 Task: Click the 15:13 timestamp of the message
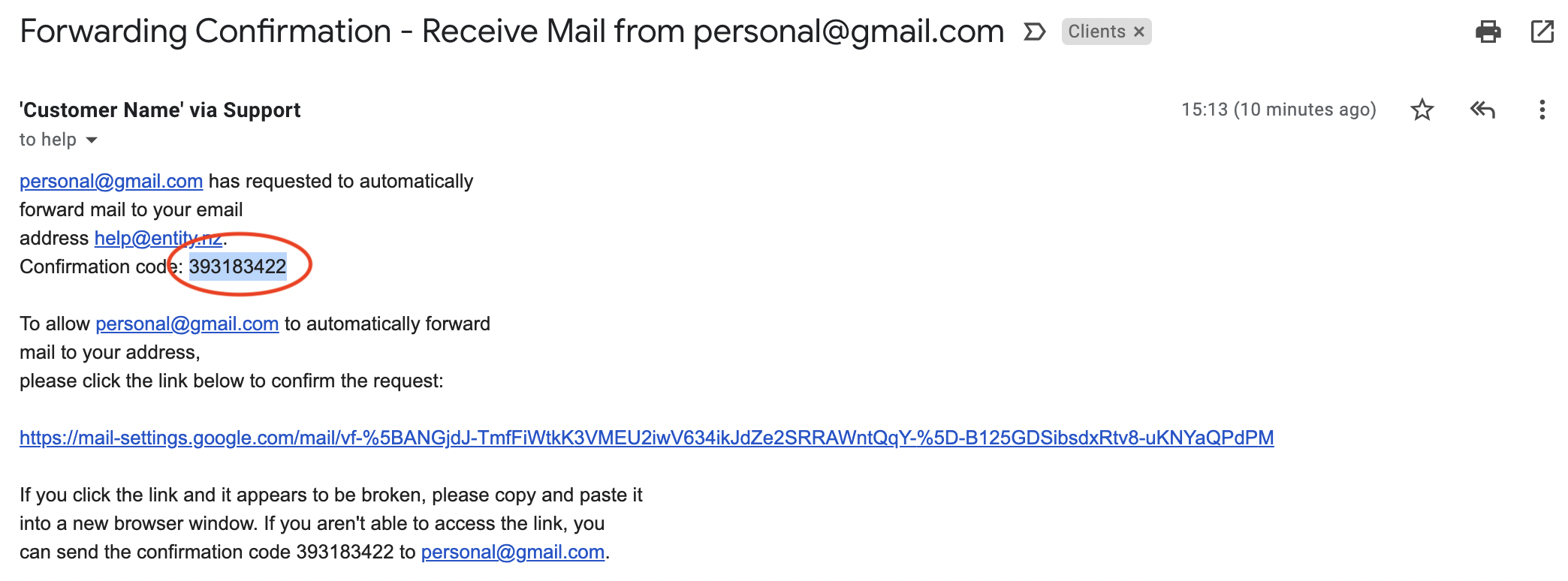coord(1279,110)
